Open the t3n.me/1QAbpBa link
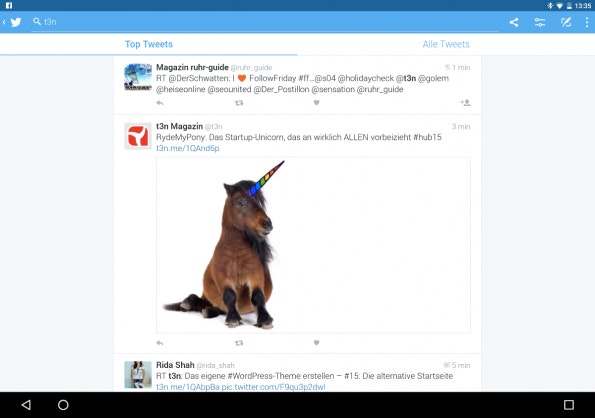The image size is (595, 418). 187,387
